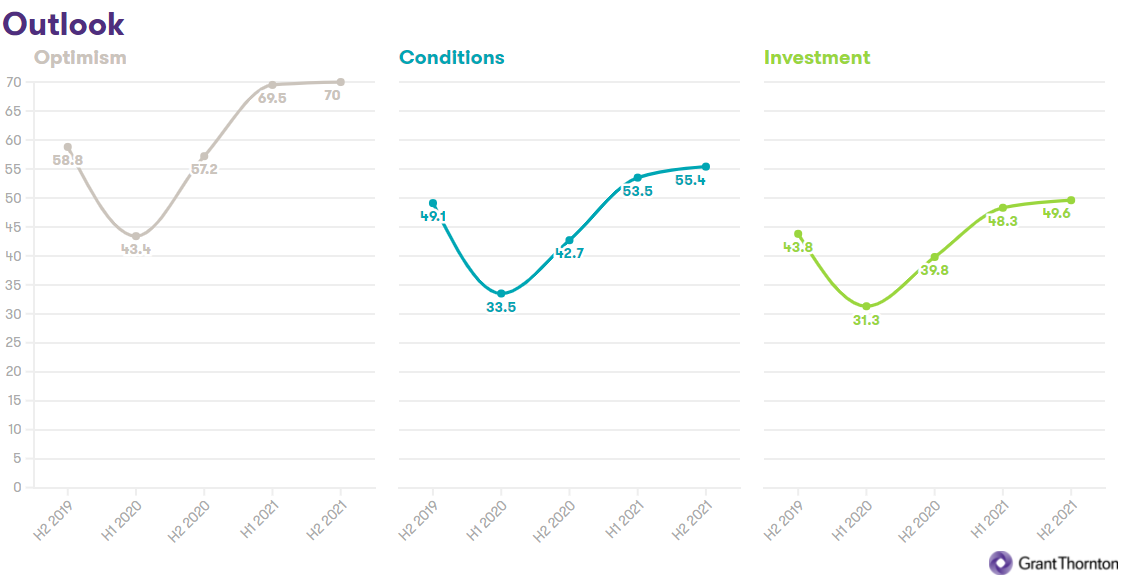Select the Investment chart title
The width and height of the screenshot is (1128, 583).
(817, 57)
